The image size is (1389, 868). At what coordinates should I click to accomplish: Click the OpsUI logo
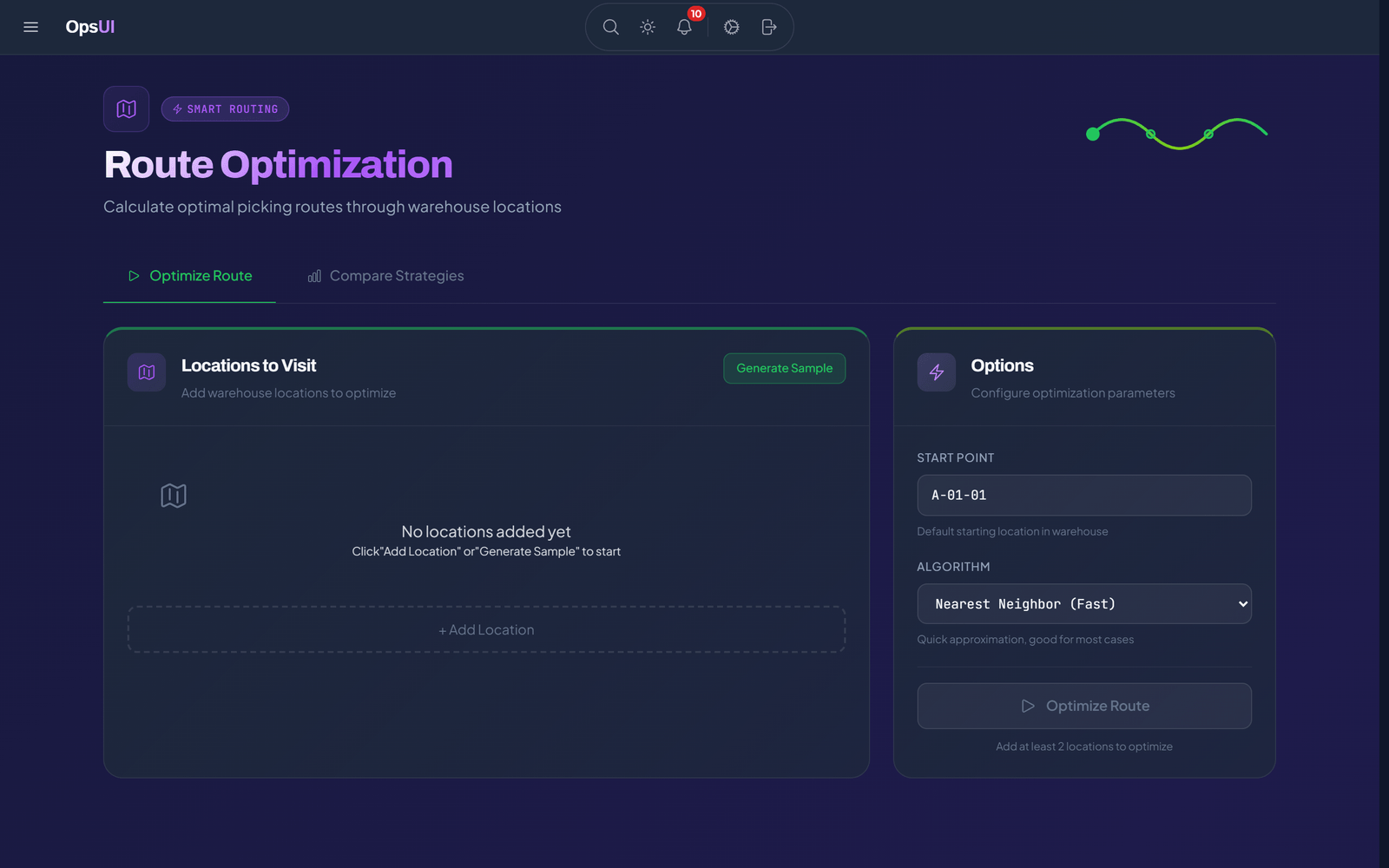pyautogui.click(x=90, y=27)
